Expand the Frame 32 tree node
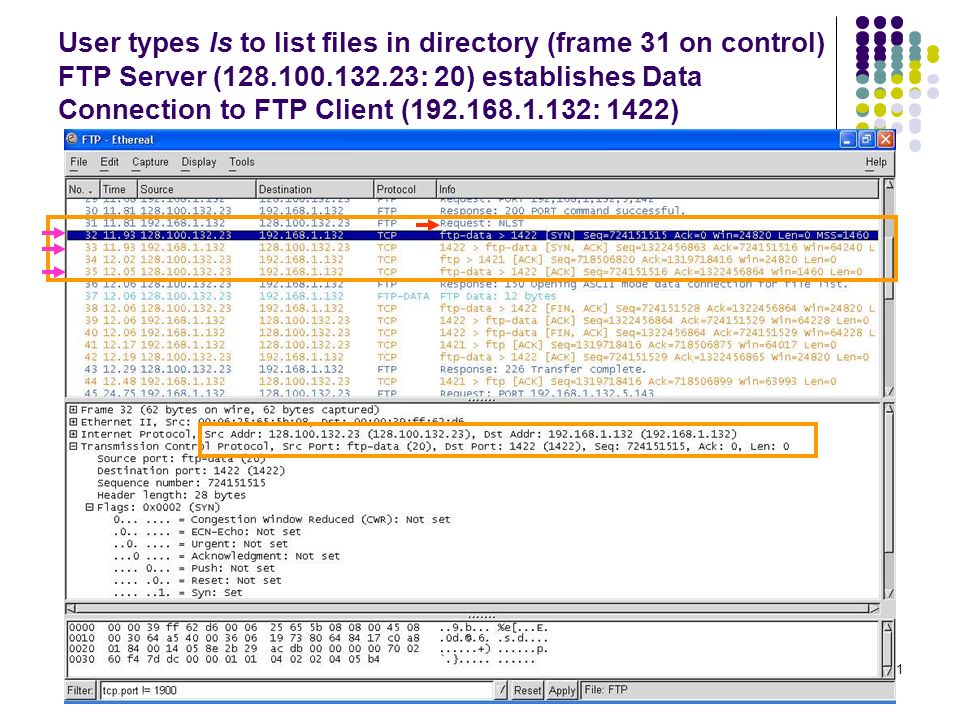960x720 pixels. (x=73, y=410)
